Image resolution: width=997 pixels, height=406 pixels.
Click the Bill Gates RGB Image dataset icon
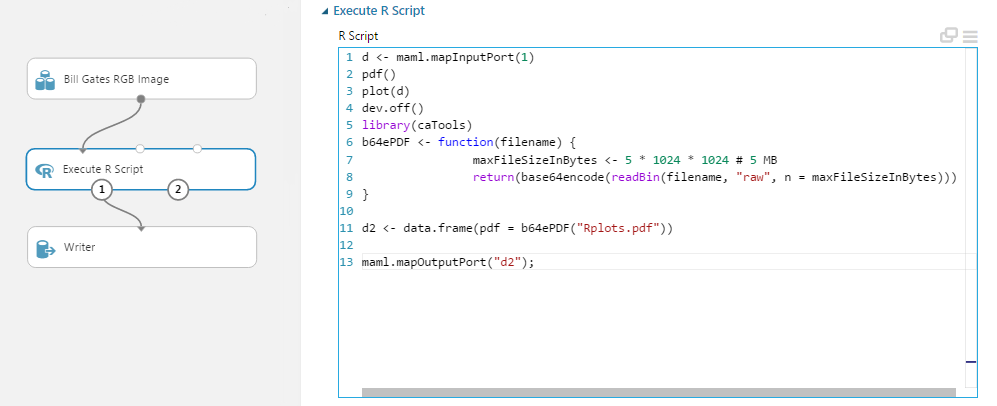click(45, 80)
